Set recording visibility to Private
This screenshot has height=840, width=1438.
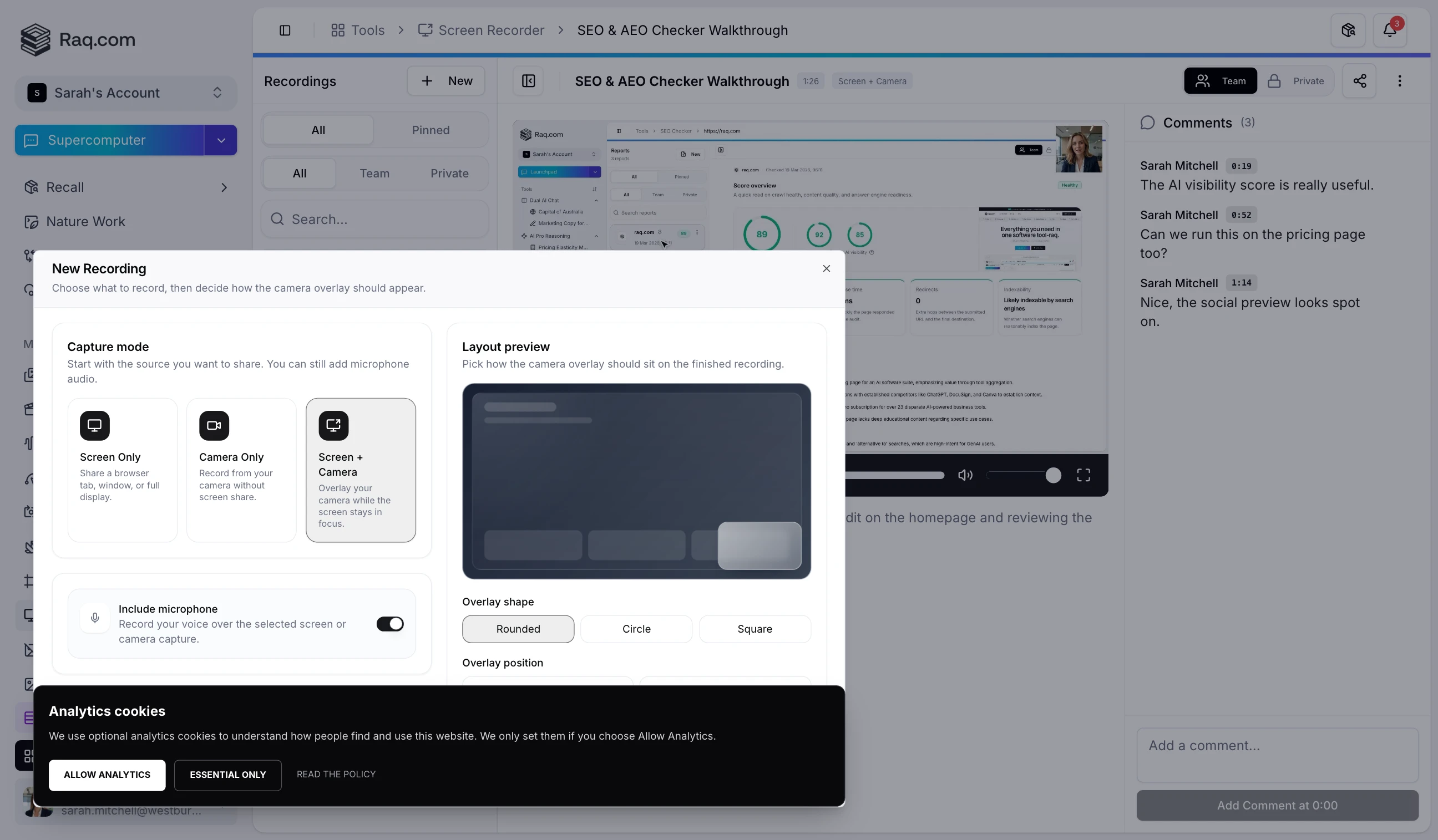(x=1296, y=81)
